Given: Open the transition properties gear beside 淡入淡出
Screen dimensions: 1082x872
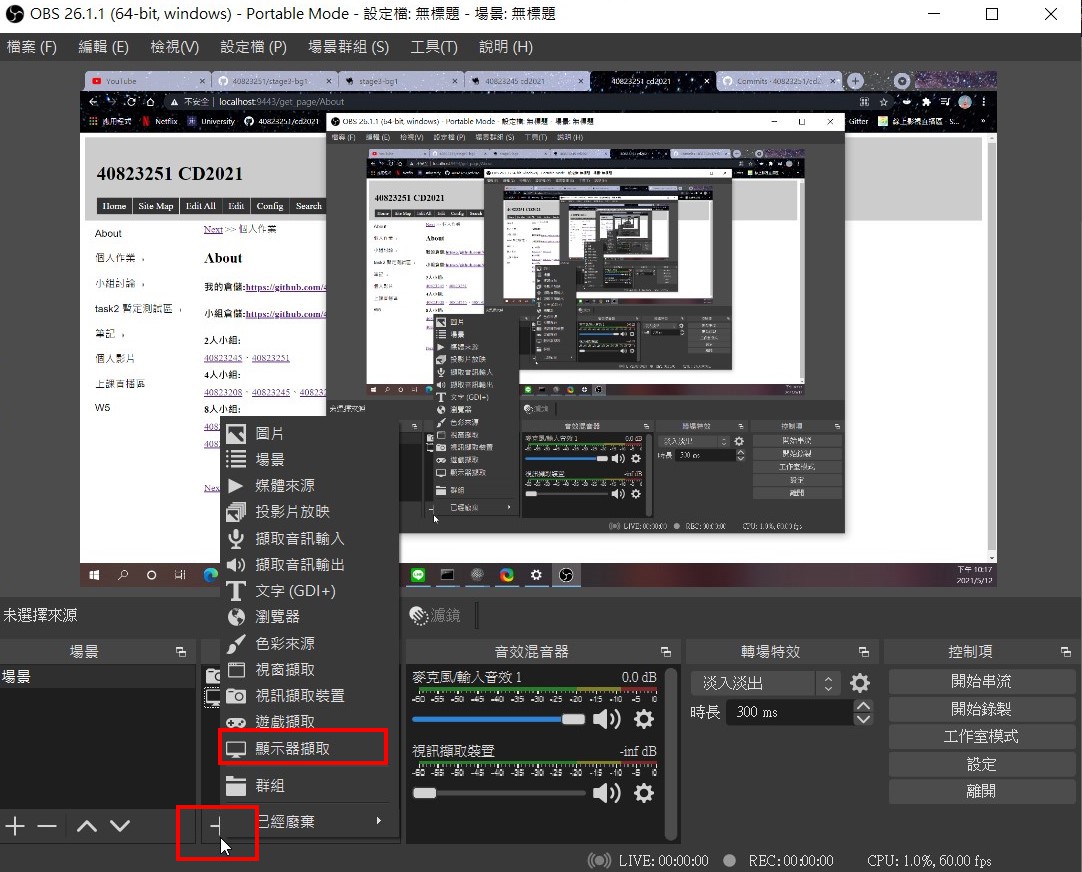Looking at the screenshot, I should pyautogui.click(x=859, y=684).
